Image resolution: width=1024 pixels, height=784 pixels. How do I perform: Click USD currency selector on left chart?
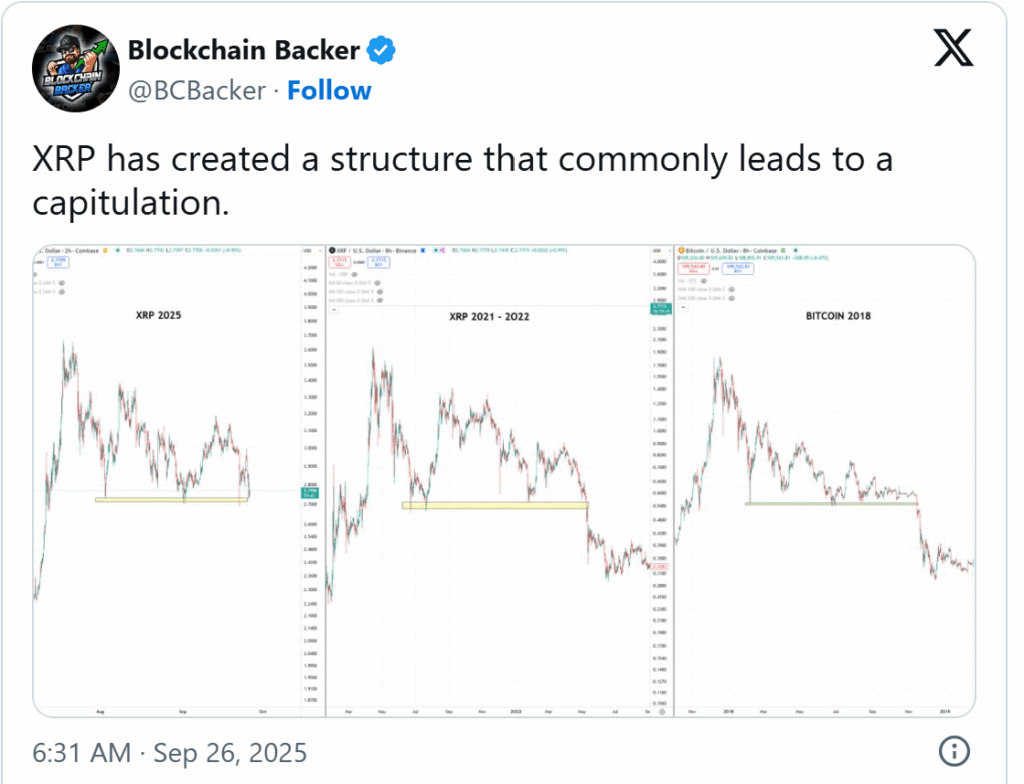point(305,250)
